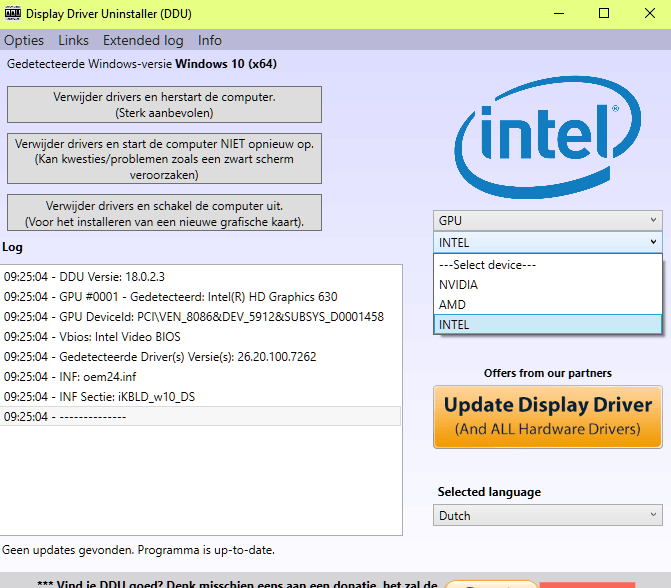Click the DDU app icon in title bar

click(x=12, y=14)
